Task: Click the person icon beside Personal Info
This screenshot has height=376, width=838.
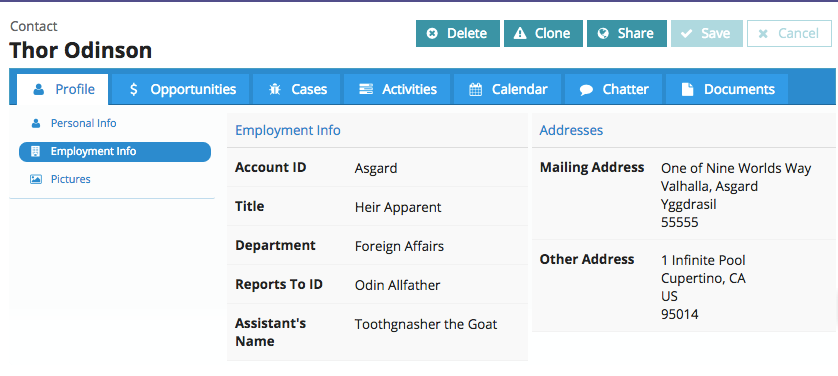Action: click(36, 123)
